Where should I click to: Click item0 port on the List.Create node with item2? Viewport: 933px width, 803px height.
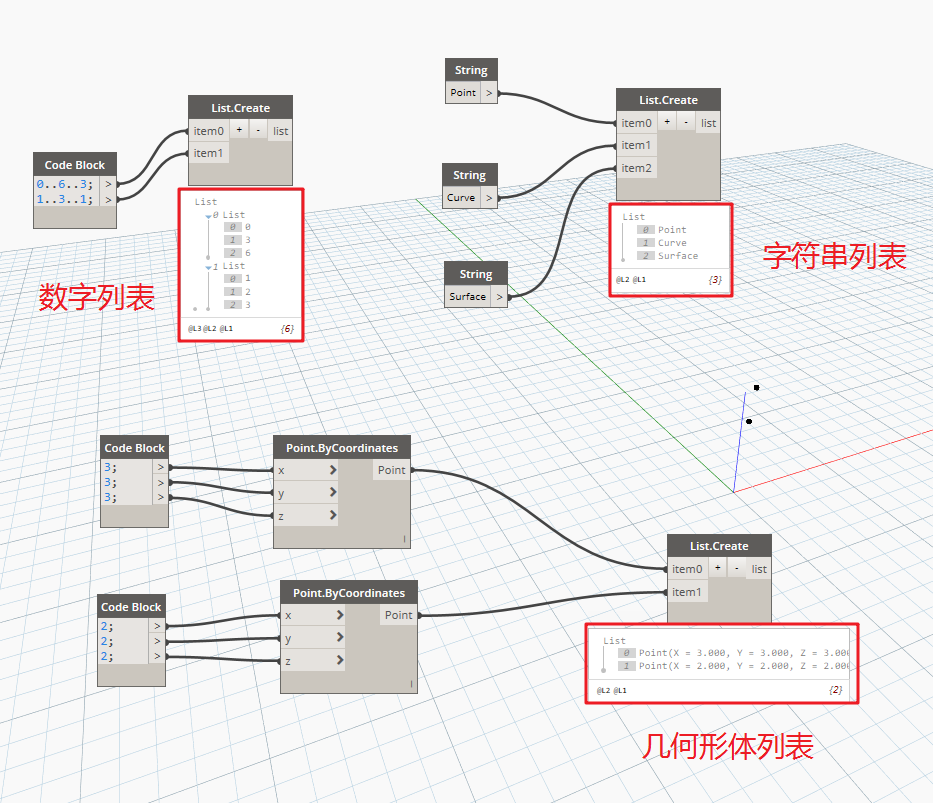point(636,123)
